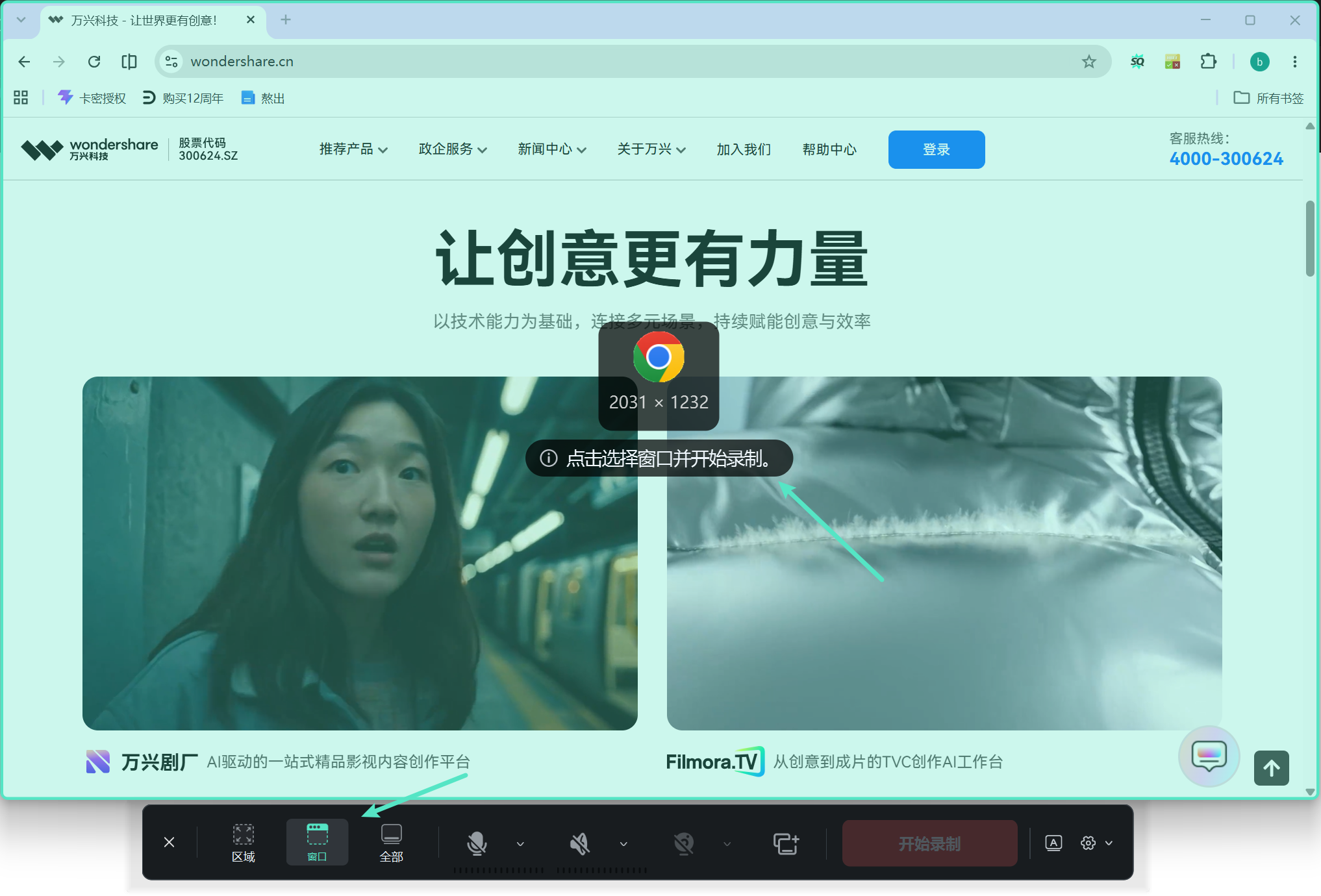Reload the page
This screenshot has width=1321, height=896.
click(94, 62)
